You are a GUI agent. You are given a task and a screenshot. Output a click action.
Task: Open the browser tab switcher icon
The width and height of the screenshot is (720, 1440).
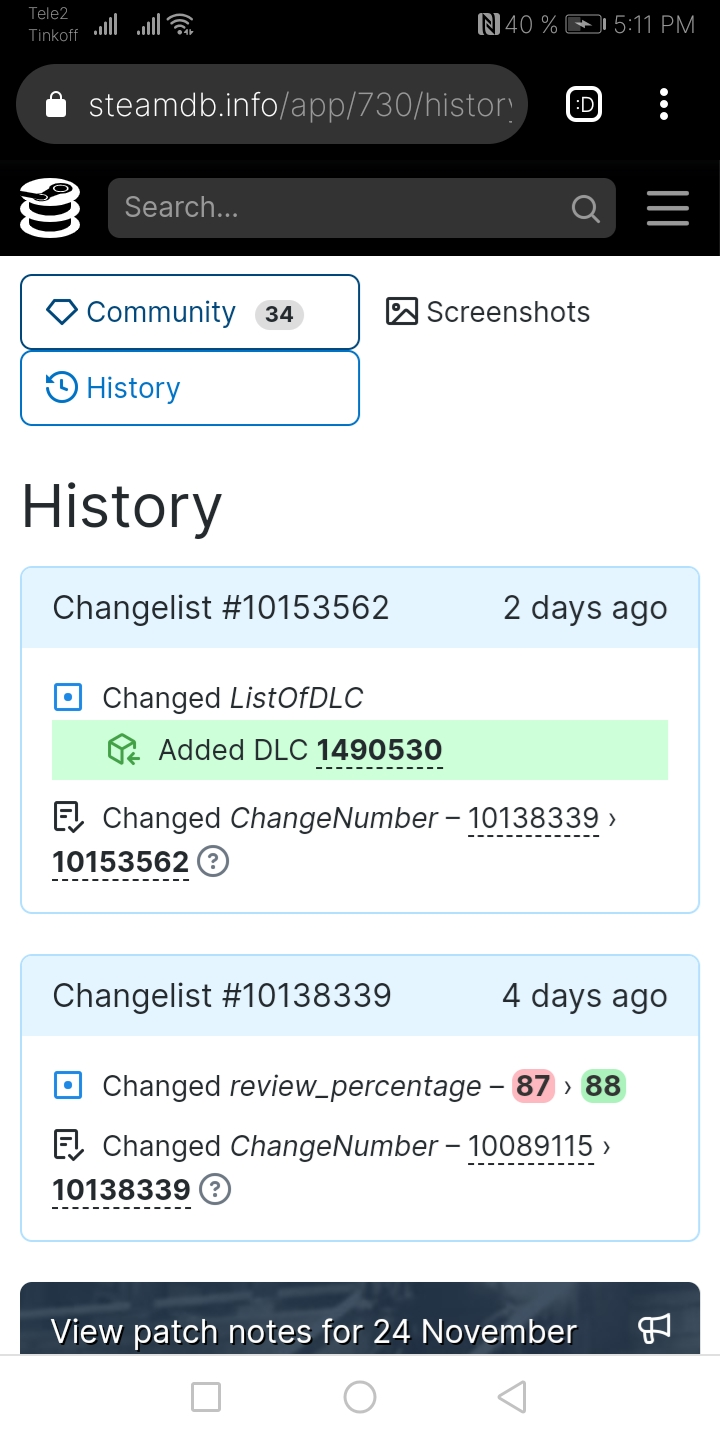584,104
